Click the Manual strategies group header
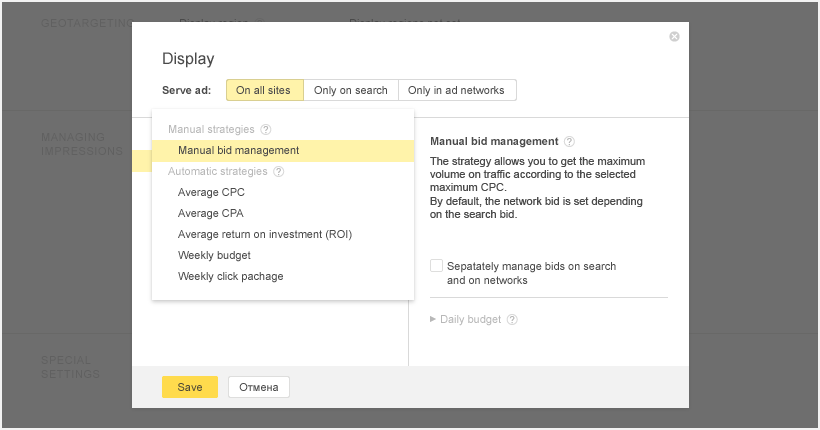This screenshot has height=430, width=820. (211, 129)
